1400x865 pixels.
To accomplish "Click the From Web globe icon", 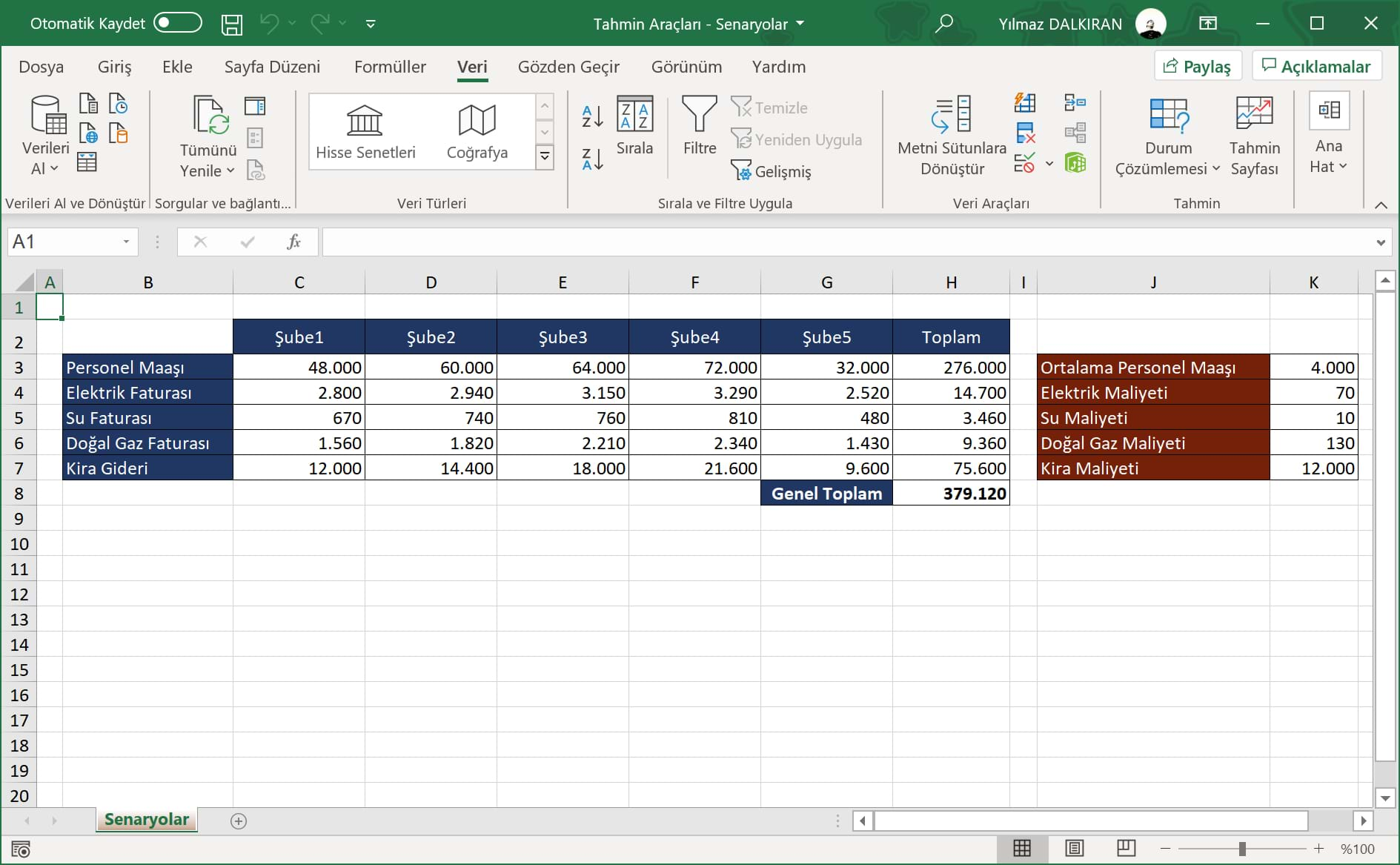I will point(88,133).
